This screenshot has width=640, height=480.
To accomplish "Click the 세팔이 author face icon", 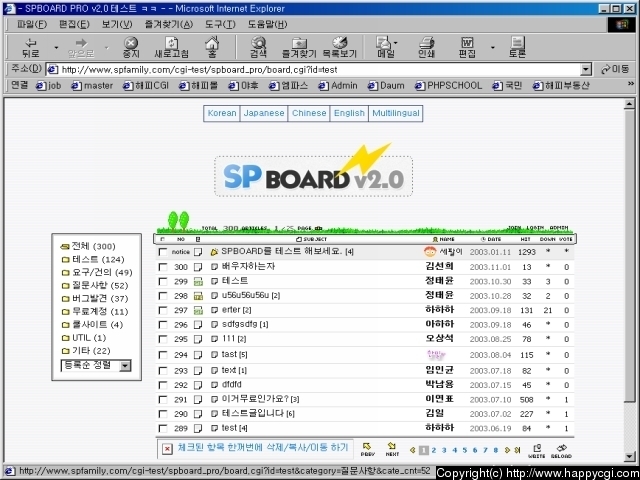I will point(430,251).
